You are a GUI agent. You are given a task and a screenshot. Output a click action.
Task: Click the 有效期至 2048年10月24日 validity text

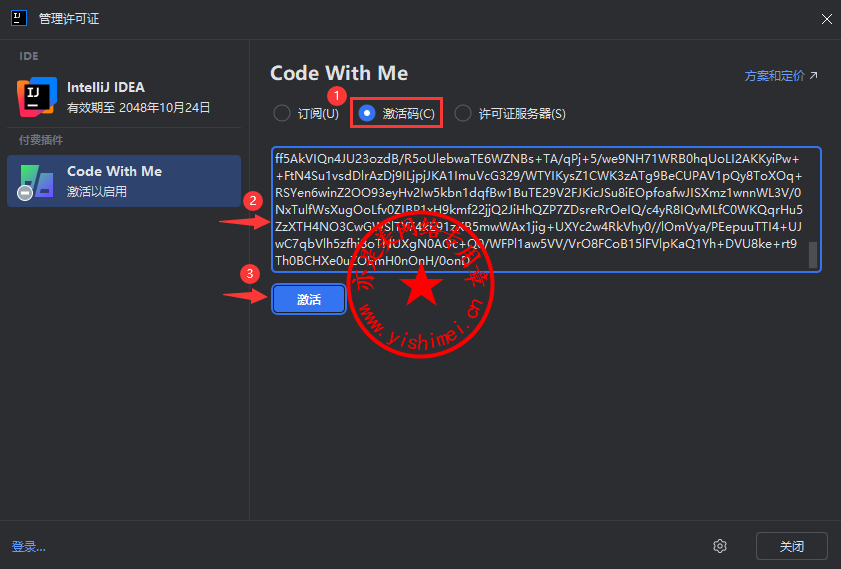138,108
